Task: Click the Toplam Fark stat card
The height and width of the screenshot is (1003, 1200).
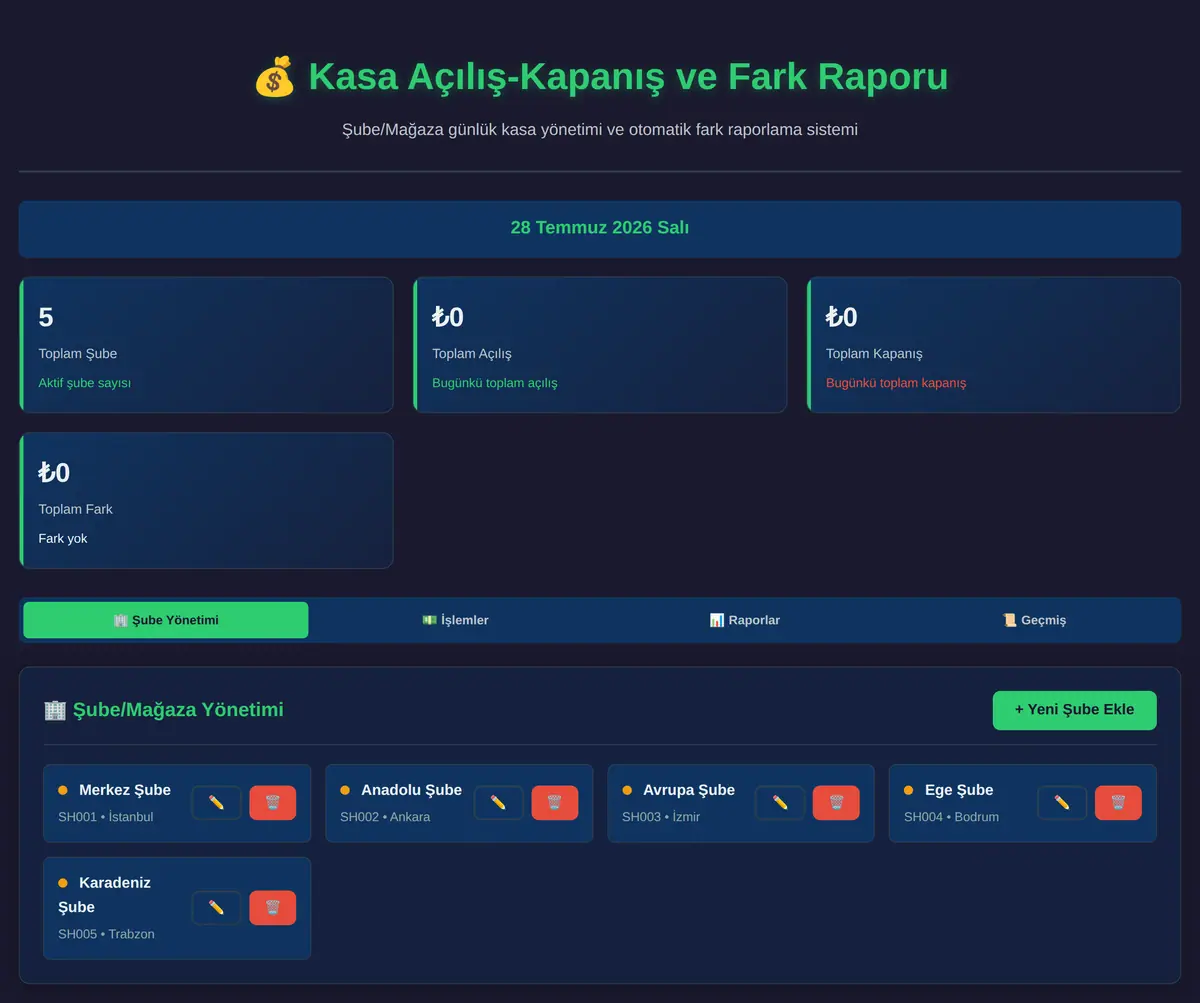Action: tap(206, 501)
